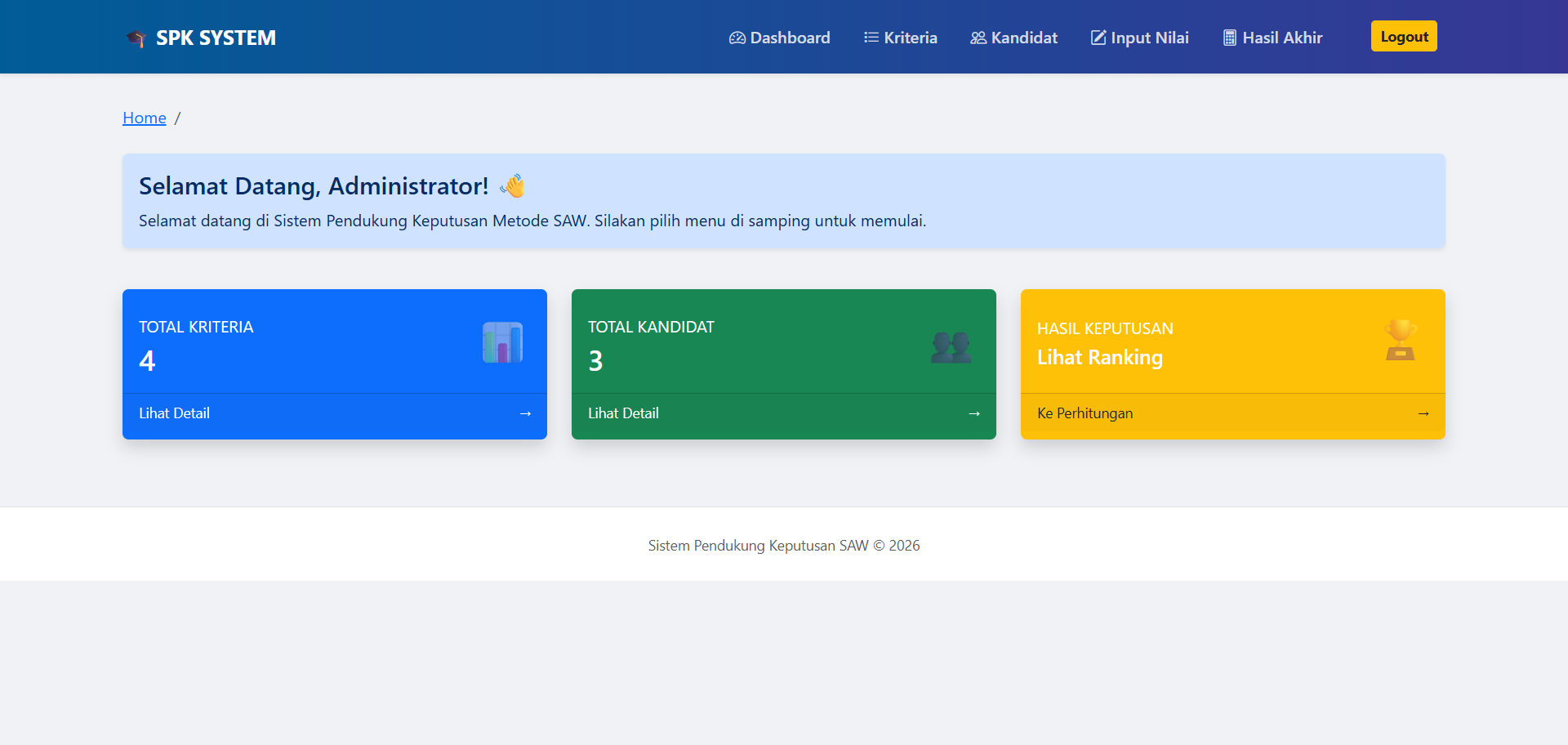Open Lihat Detail in Total Kriteria card
The width and height of the screenshot is (1568, 745).
pyautogui.click(x=174, y=413)
